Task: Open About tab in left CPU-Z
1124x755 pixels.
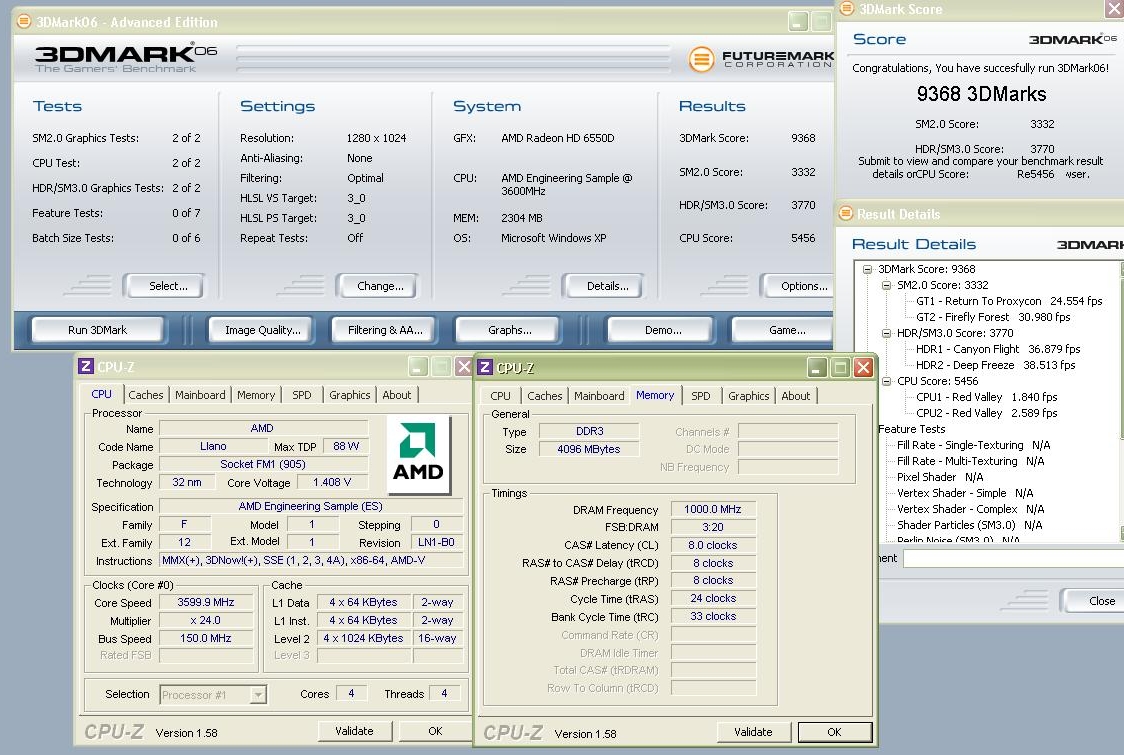Action: 396,394
